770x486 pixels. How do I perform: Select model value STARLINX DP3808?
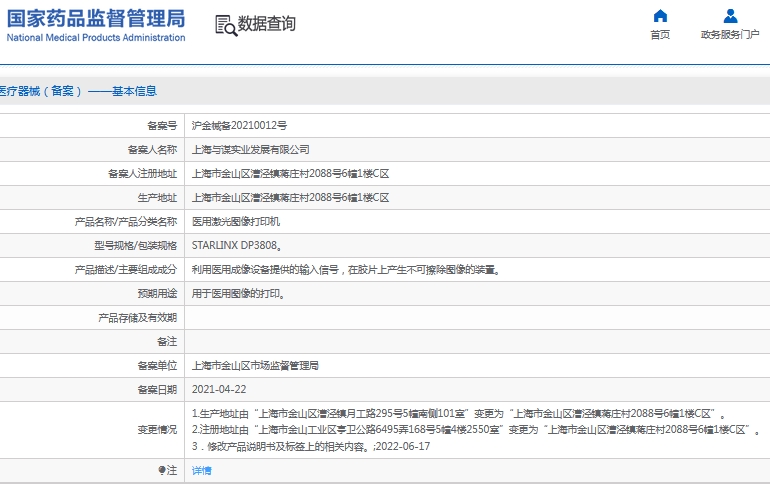237,245
